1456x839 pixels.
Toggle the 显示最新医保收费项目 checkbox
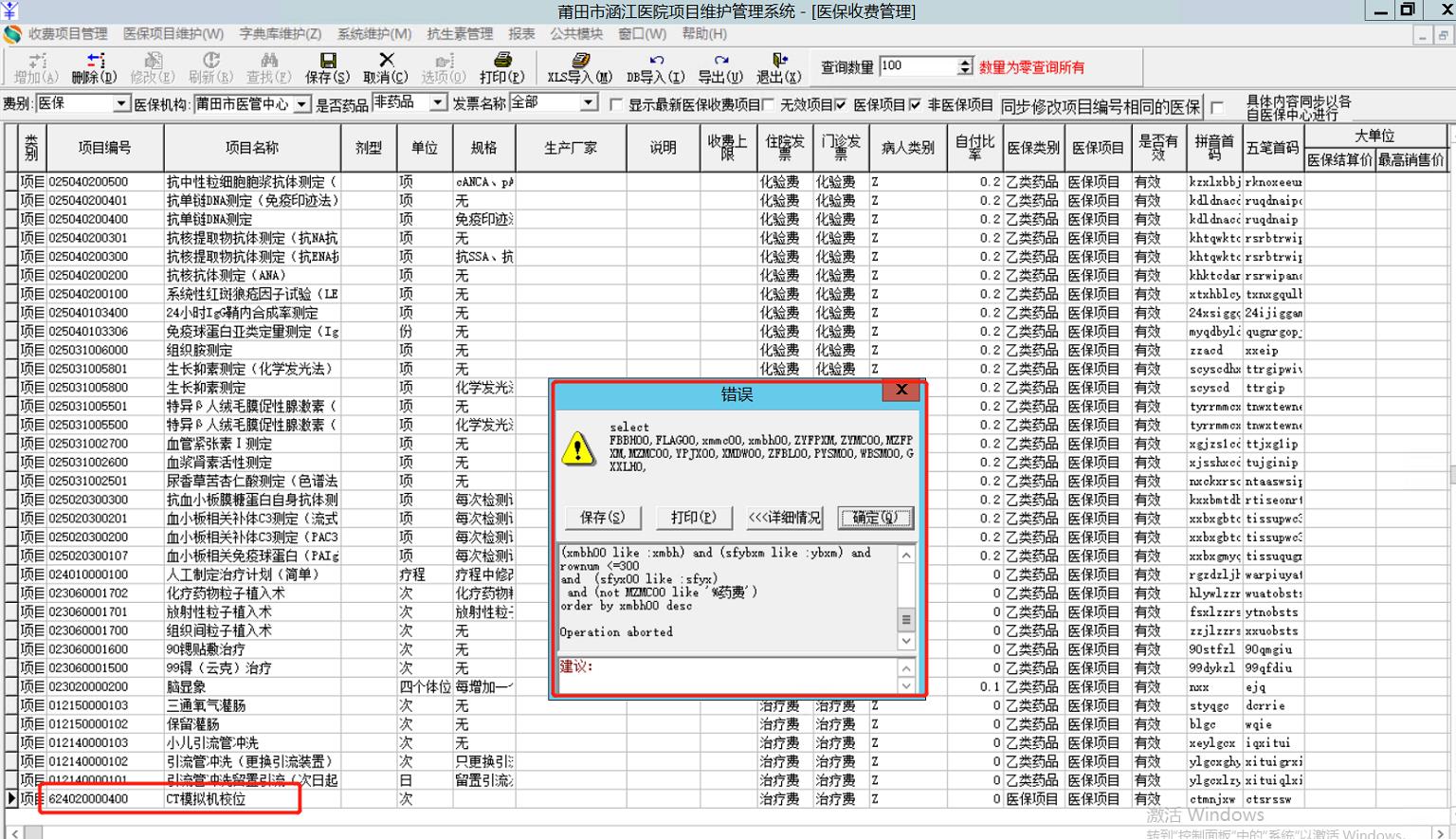coord(616,104)
